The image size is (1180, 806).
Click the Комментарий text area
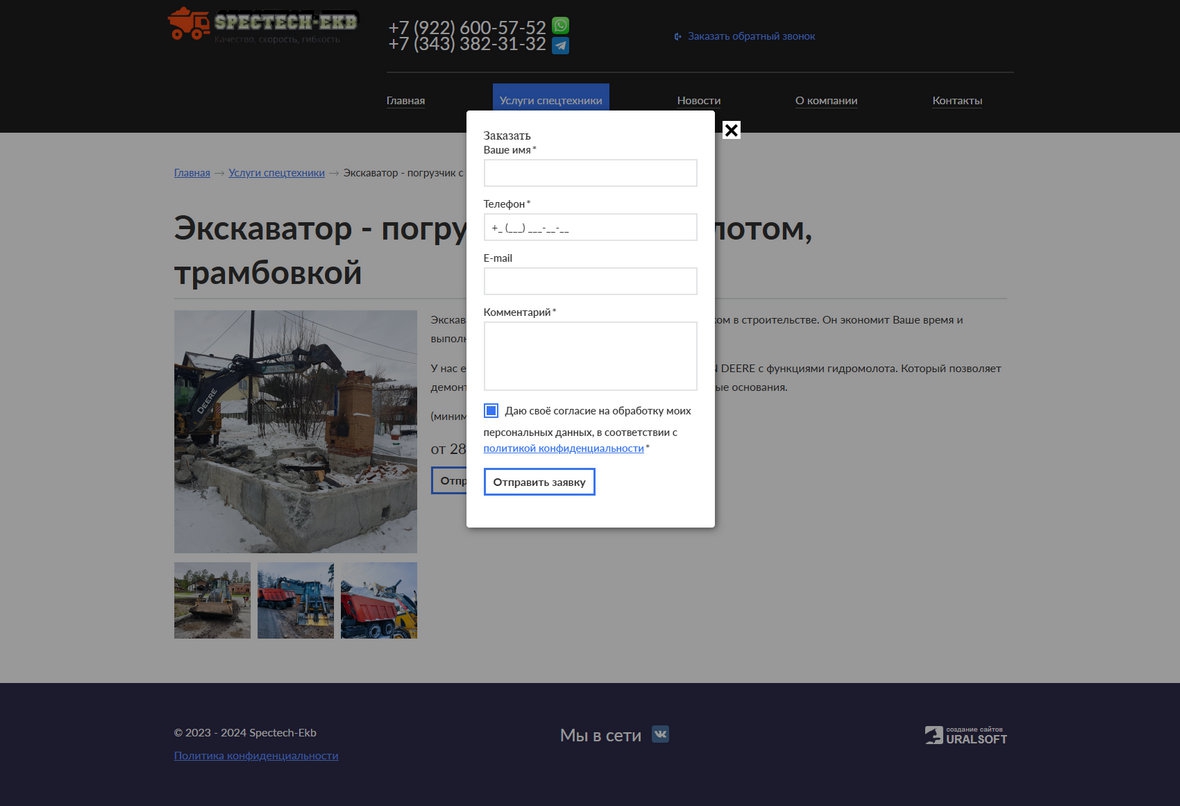(x=590, y=356)
